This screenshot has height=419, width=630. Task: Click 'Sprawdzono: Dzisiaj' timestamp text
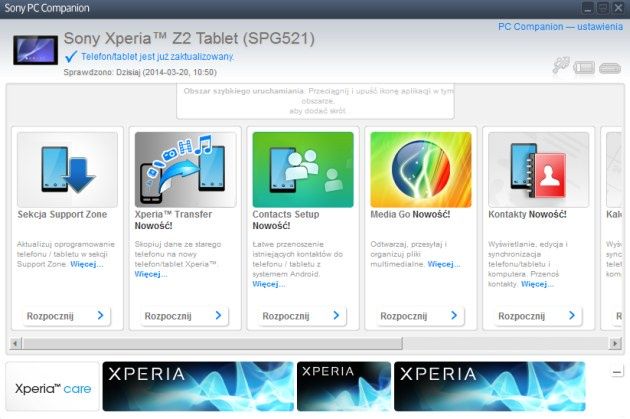140,72
